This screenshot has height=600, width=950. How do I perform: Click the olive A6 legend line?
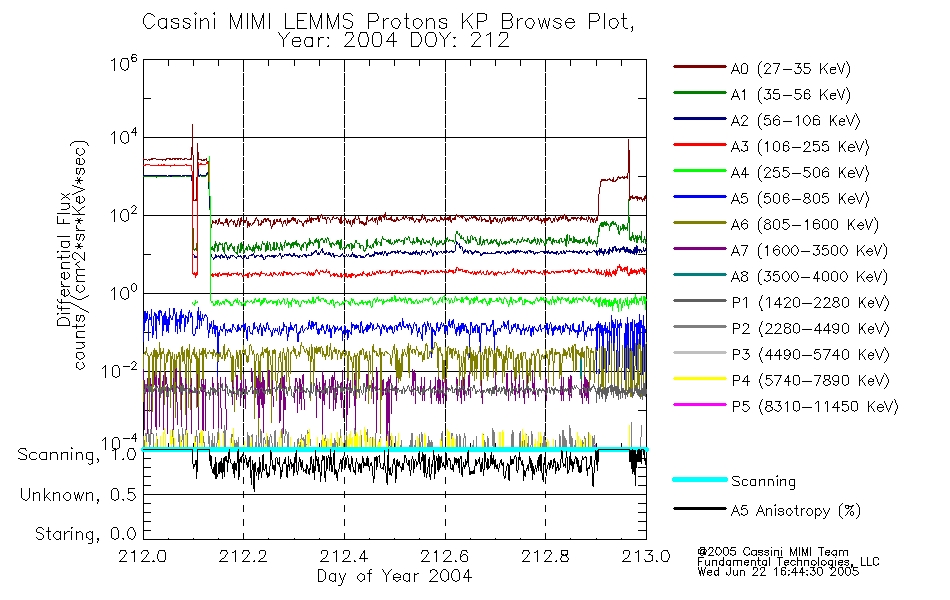coord(700,222)
